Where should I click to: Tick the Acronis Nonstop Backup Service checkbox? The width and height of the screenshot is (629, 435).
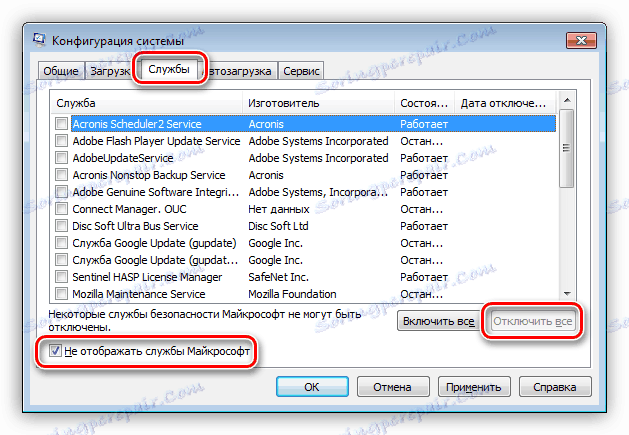tap(61, 175)
